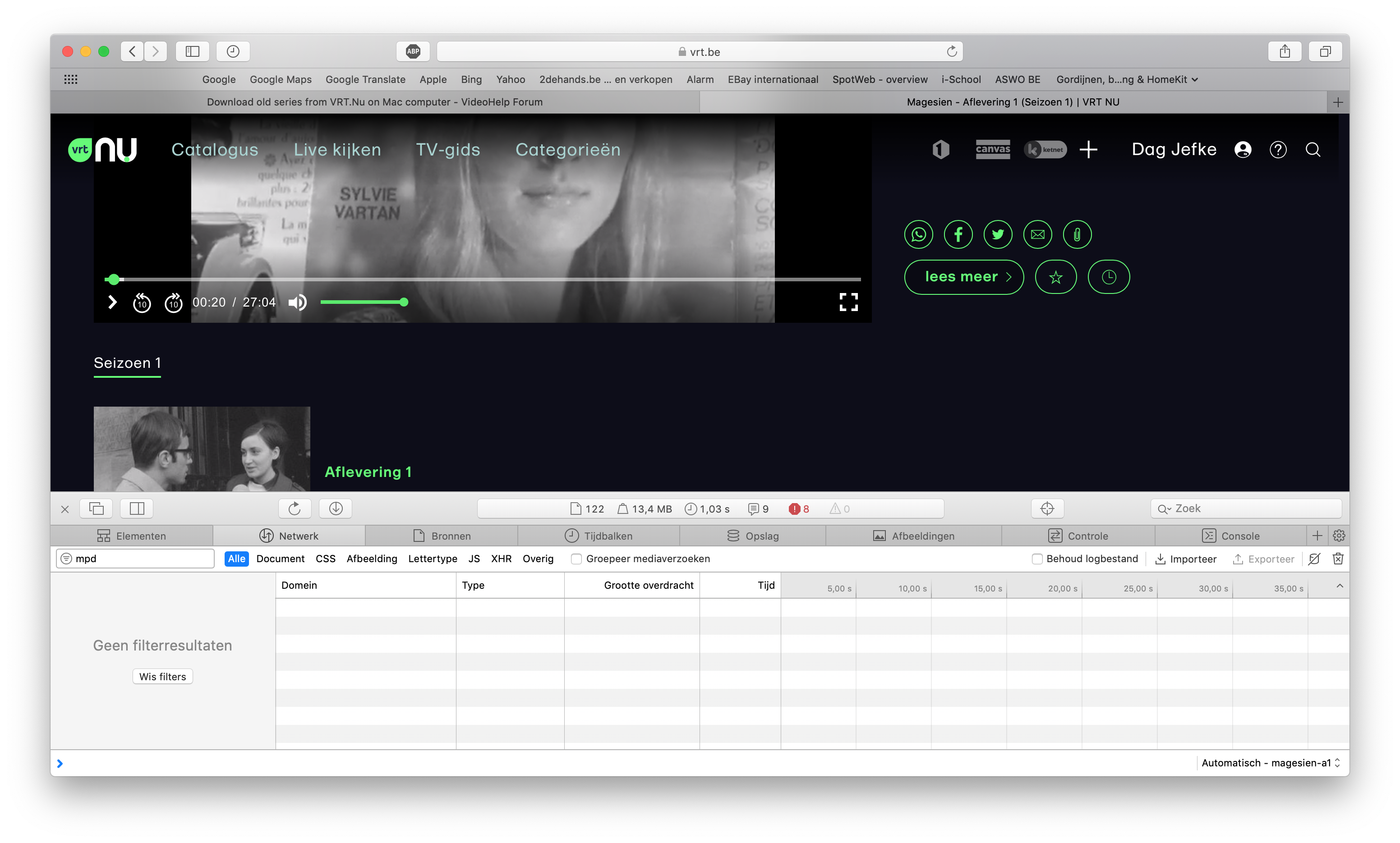Detach the Web Inspector into a window
The width and height of the screenshot is (1400, 843).
[x=97, y=509]
